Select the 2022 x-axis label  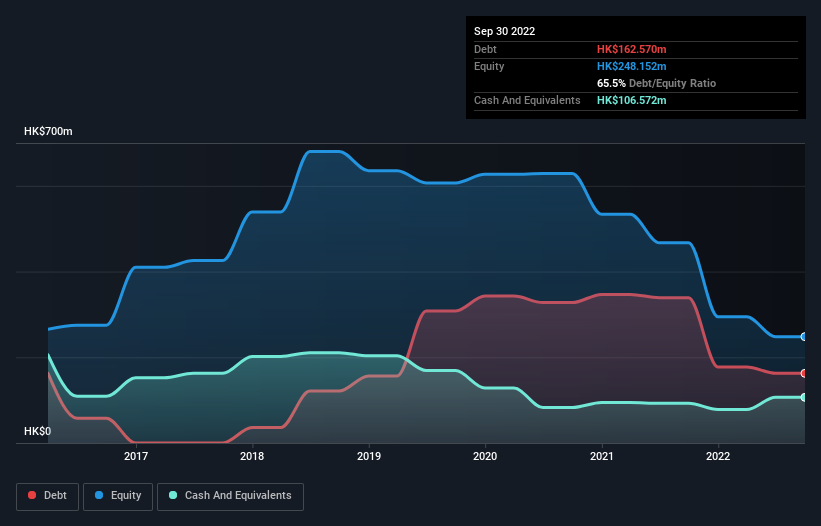(x=718, y=456)
